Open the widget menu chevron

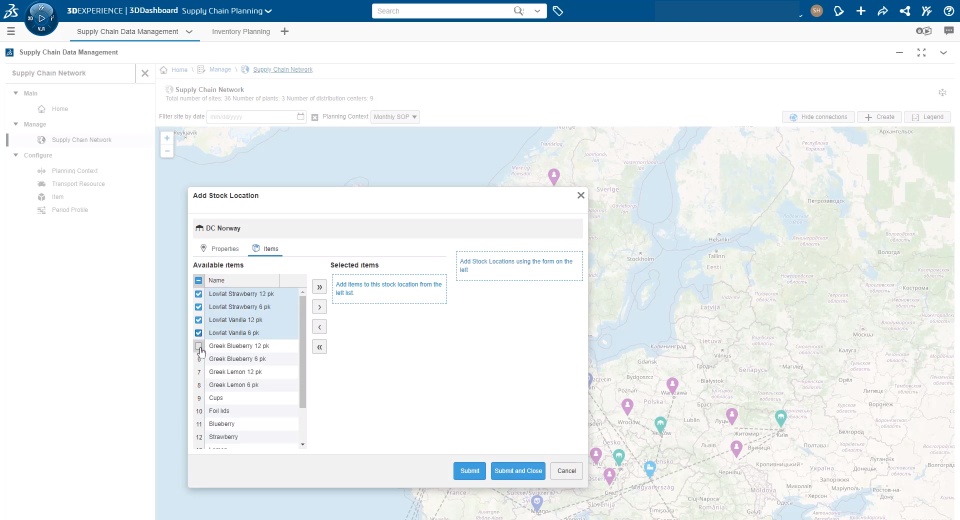coord(943,53)
